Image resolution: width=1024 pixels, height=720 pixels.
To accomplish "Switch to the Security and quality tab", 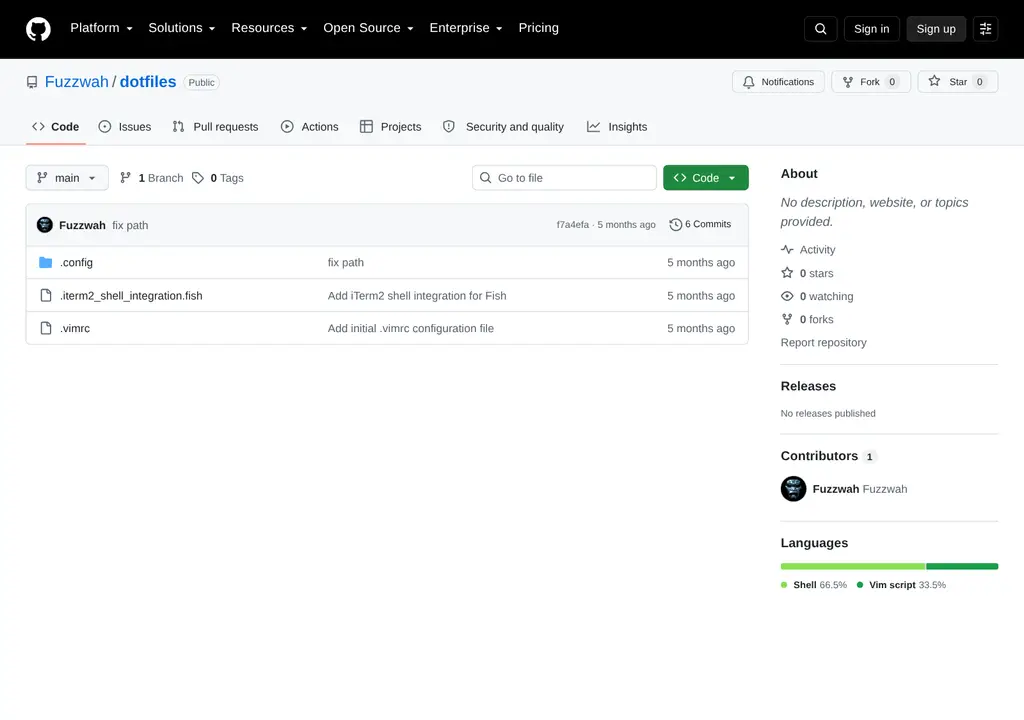I will (x=504, y=127).
